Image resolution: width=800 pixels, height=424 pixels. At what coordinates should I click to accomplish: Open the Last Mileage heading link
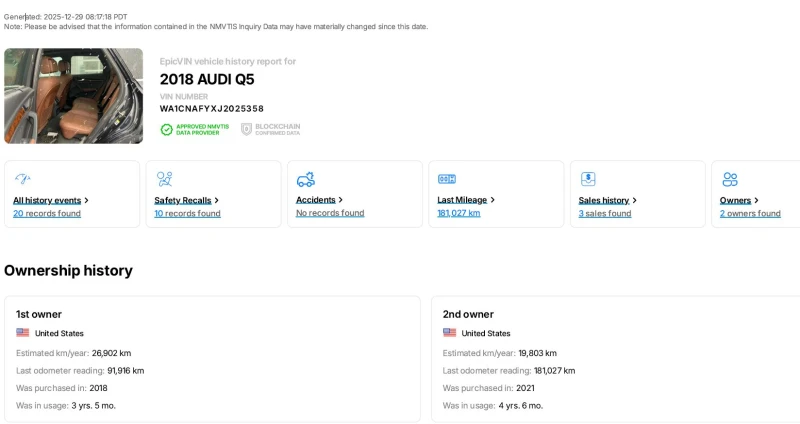[465, 200]
